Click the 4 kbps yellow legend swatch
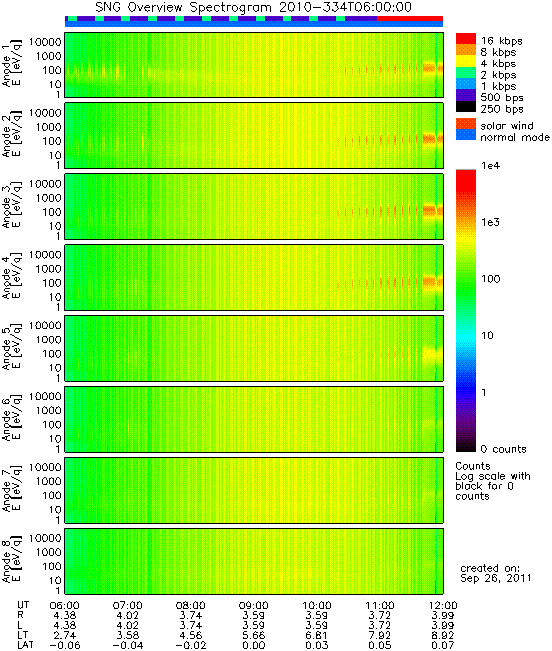Image resolution: width=552 pixels, height=651 pixels. pos(466,61)
